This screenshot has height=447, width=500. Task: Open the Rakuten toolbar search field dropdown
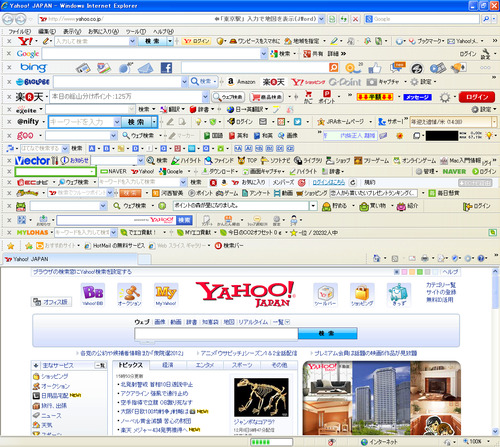tap(205, 97)
